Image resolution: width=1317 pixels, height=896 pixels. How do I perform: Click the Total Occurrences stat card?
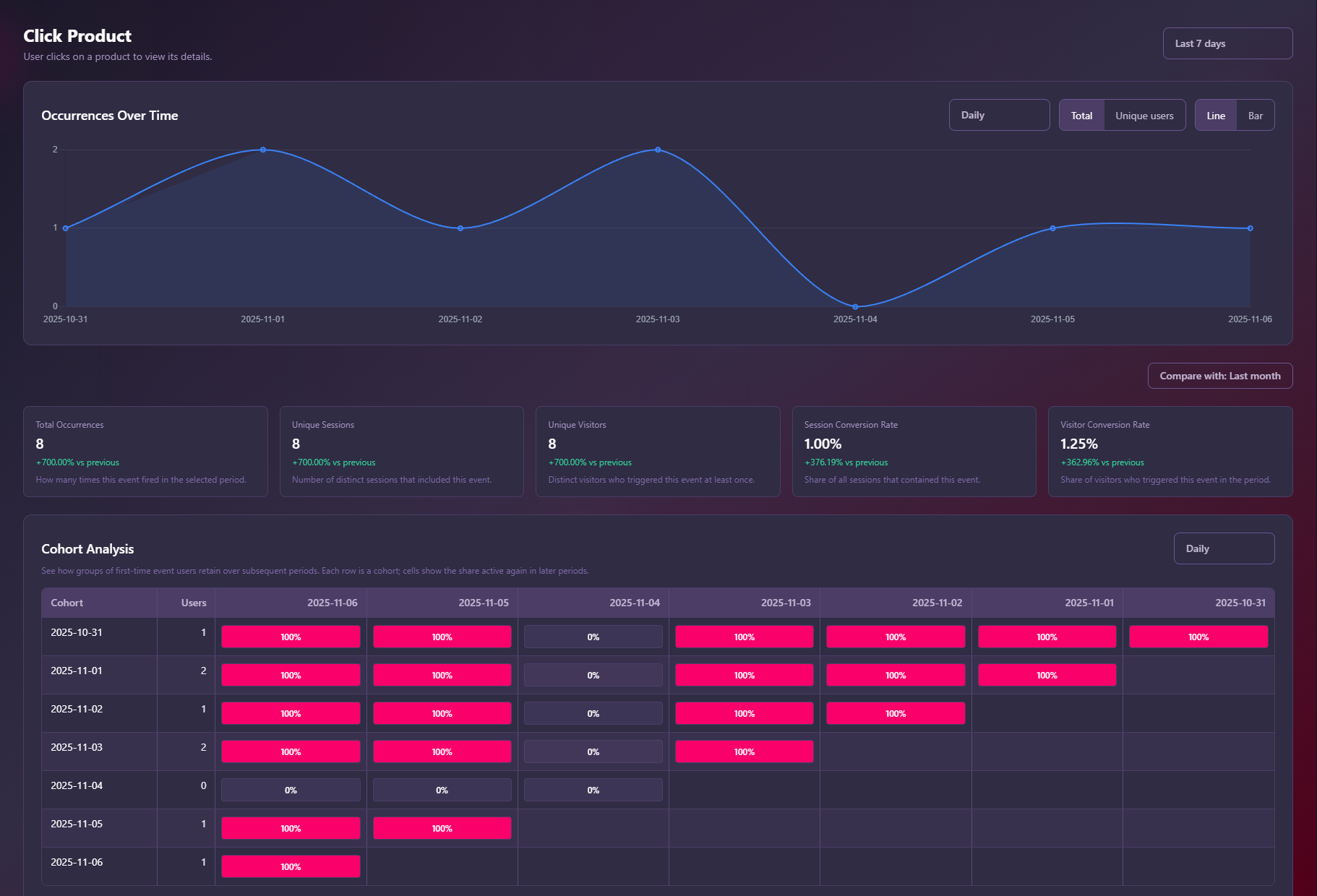[x=145, y=452]
